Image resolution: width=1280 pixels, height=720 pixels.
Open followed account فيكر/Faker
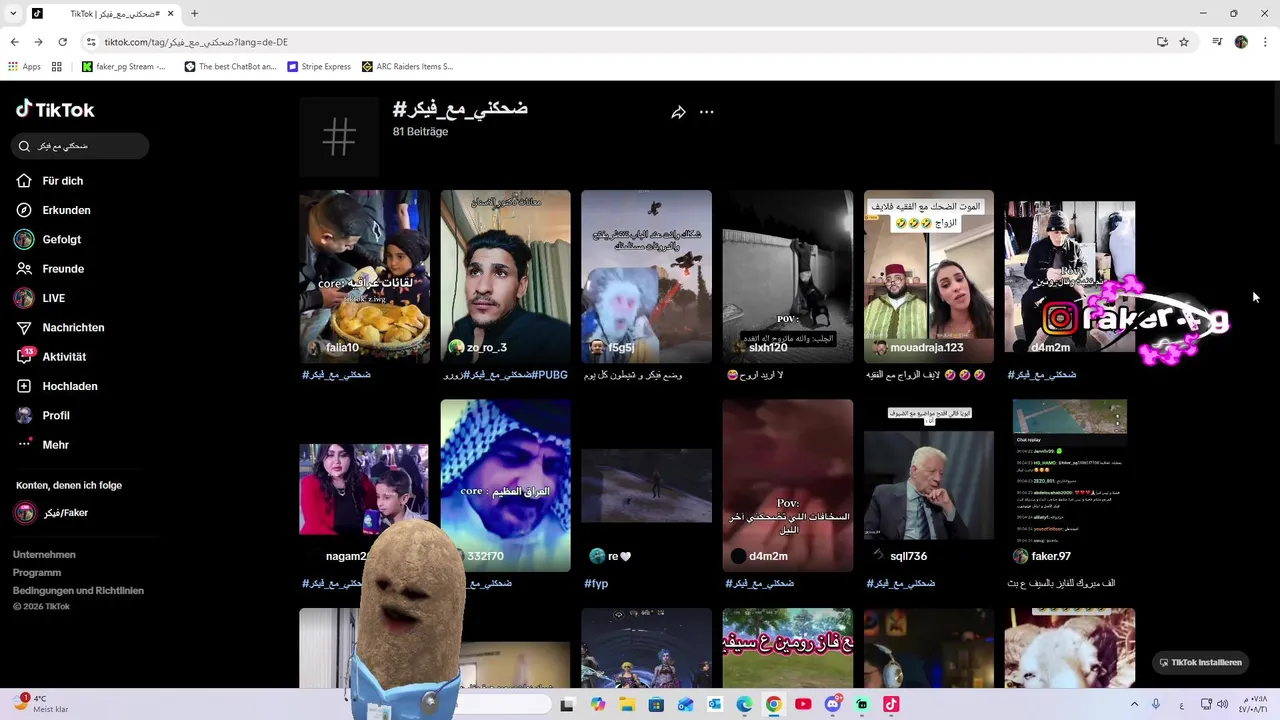66,513
